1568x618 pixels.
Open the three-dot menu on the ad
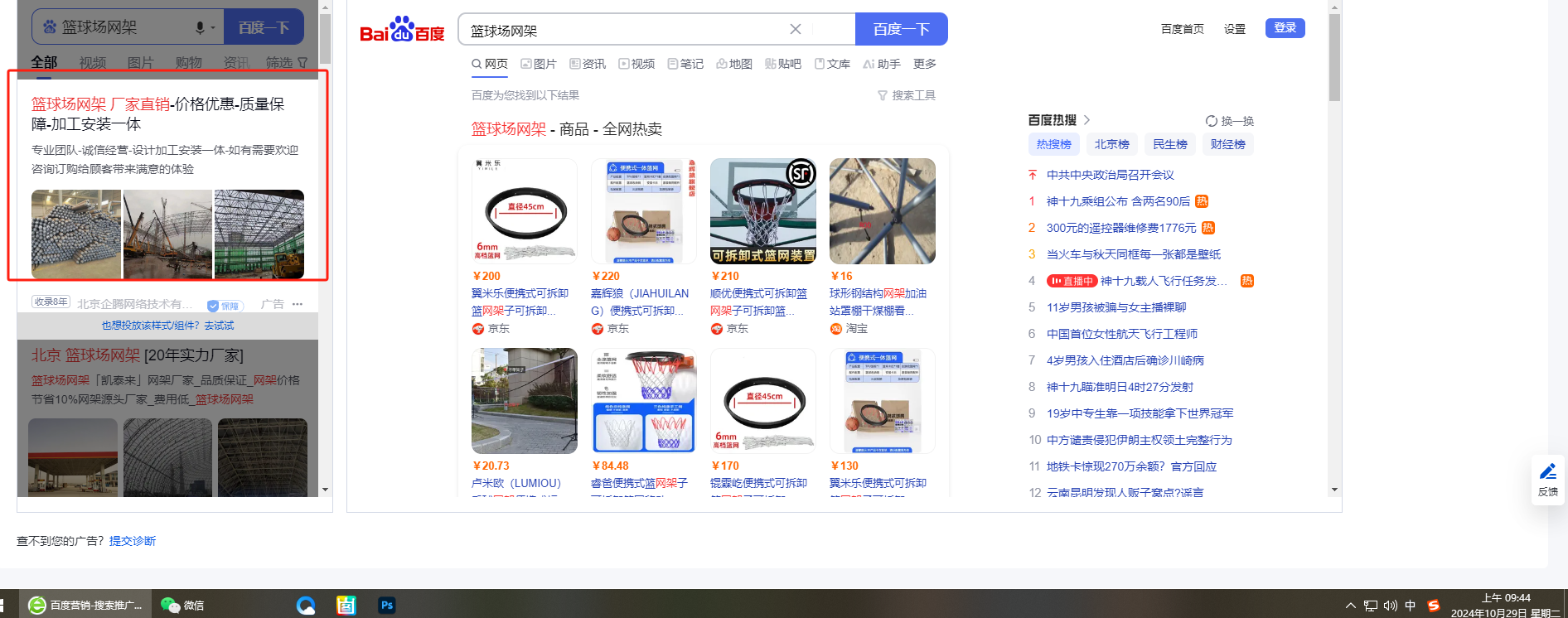pos(298,304)
